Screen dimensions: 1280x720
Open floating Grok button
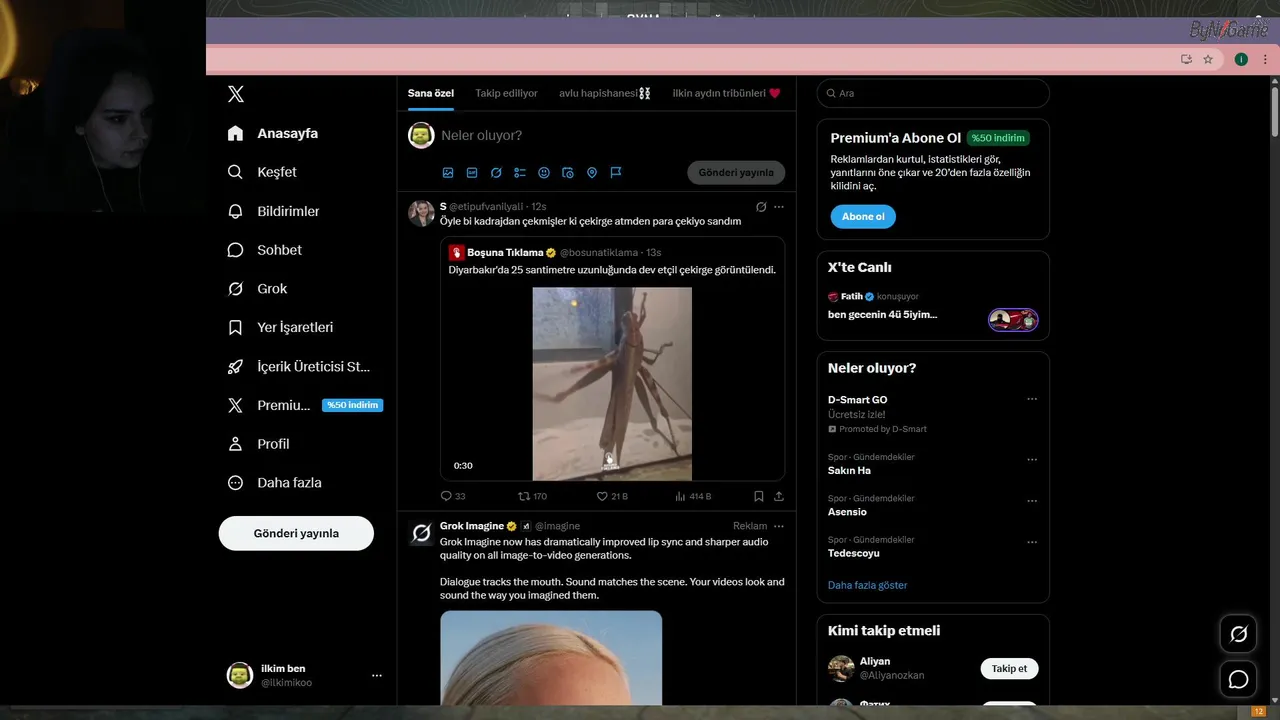(1238, 634)
